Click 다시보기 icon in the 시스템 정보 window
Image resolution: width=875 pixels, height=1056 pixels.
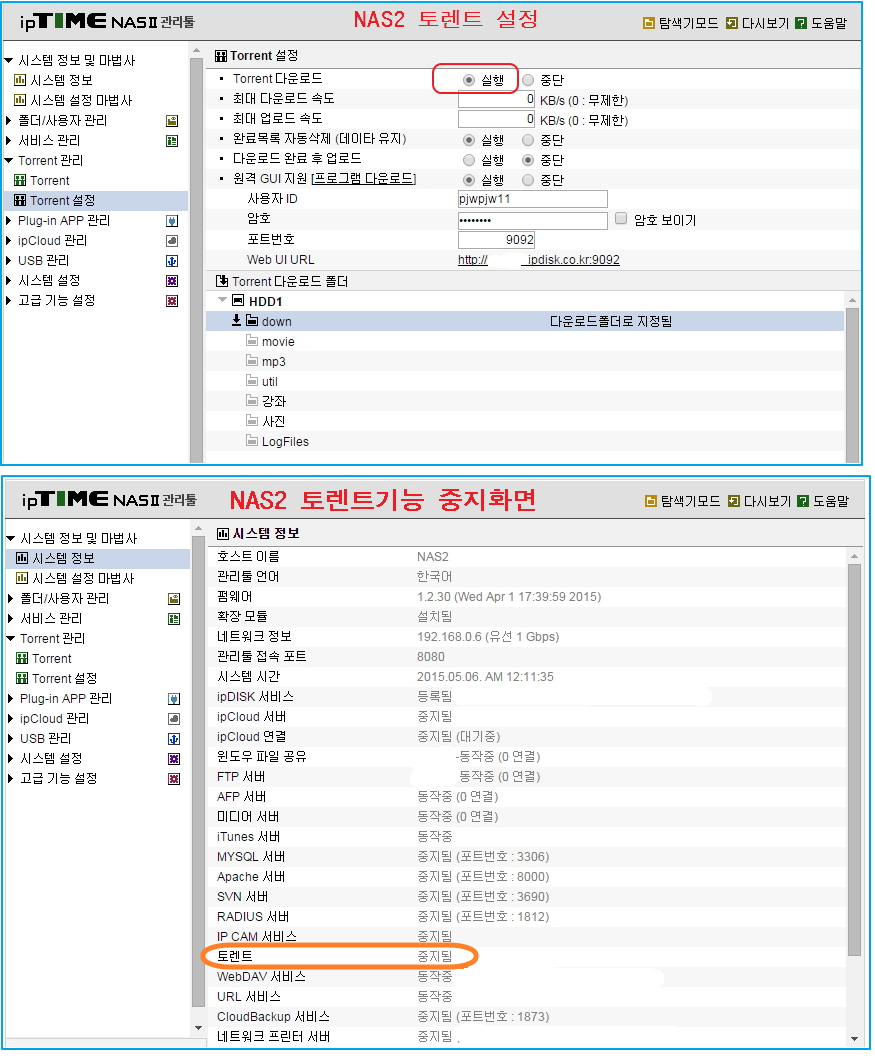(734, 501)
